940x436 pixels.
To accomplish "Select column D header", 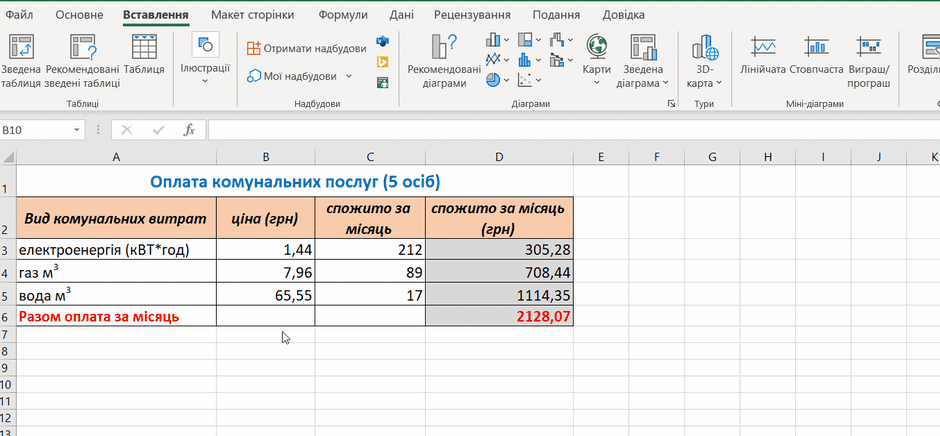I will coord(499,157).
